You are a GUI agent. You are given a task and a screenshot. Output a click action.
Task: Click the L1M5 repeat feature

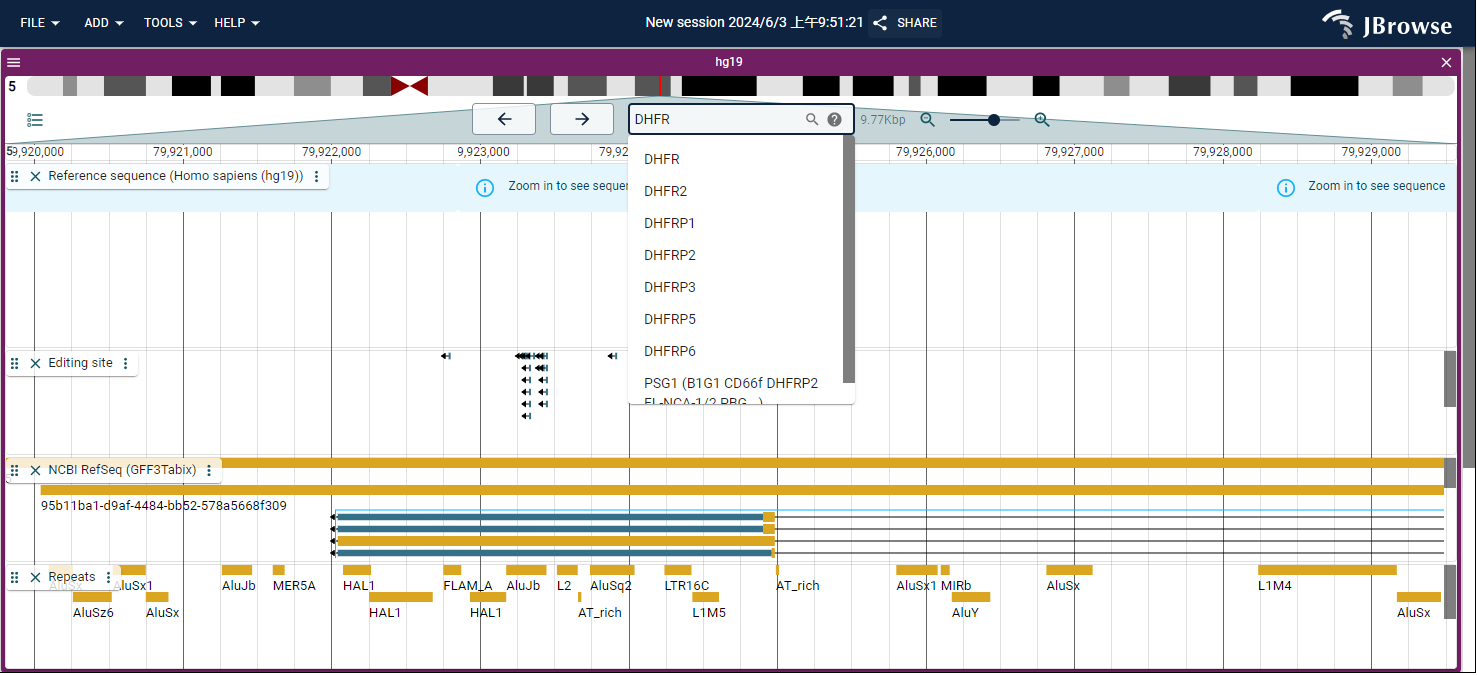pyautogui.click(x=705, y=597)
